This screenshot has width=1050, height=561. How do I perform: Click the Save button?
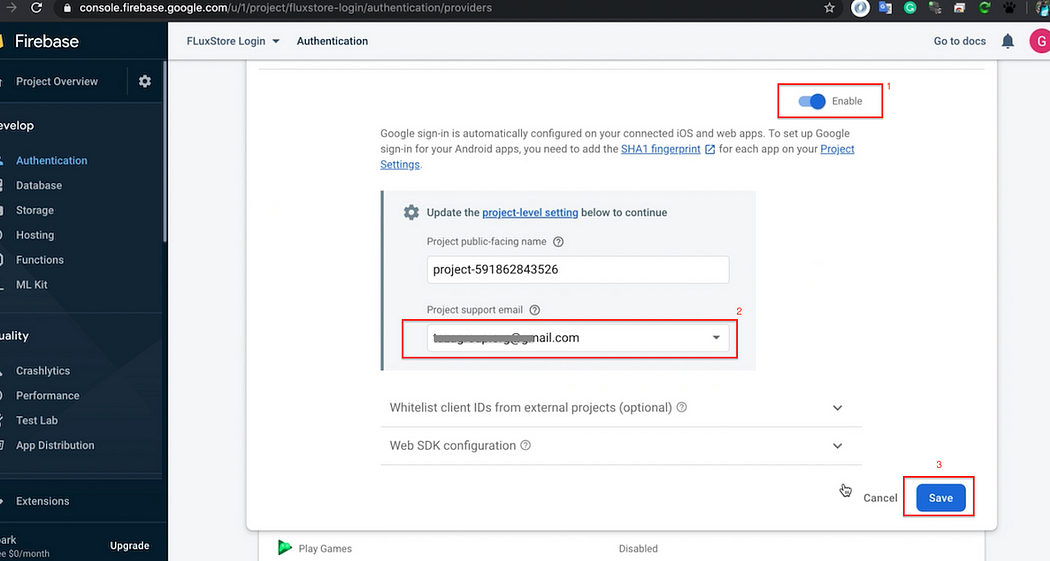pyautogui.click(x=940, y=498)
